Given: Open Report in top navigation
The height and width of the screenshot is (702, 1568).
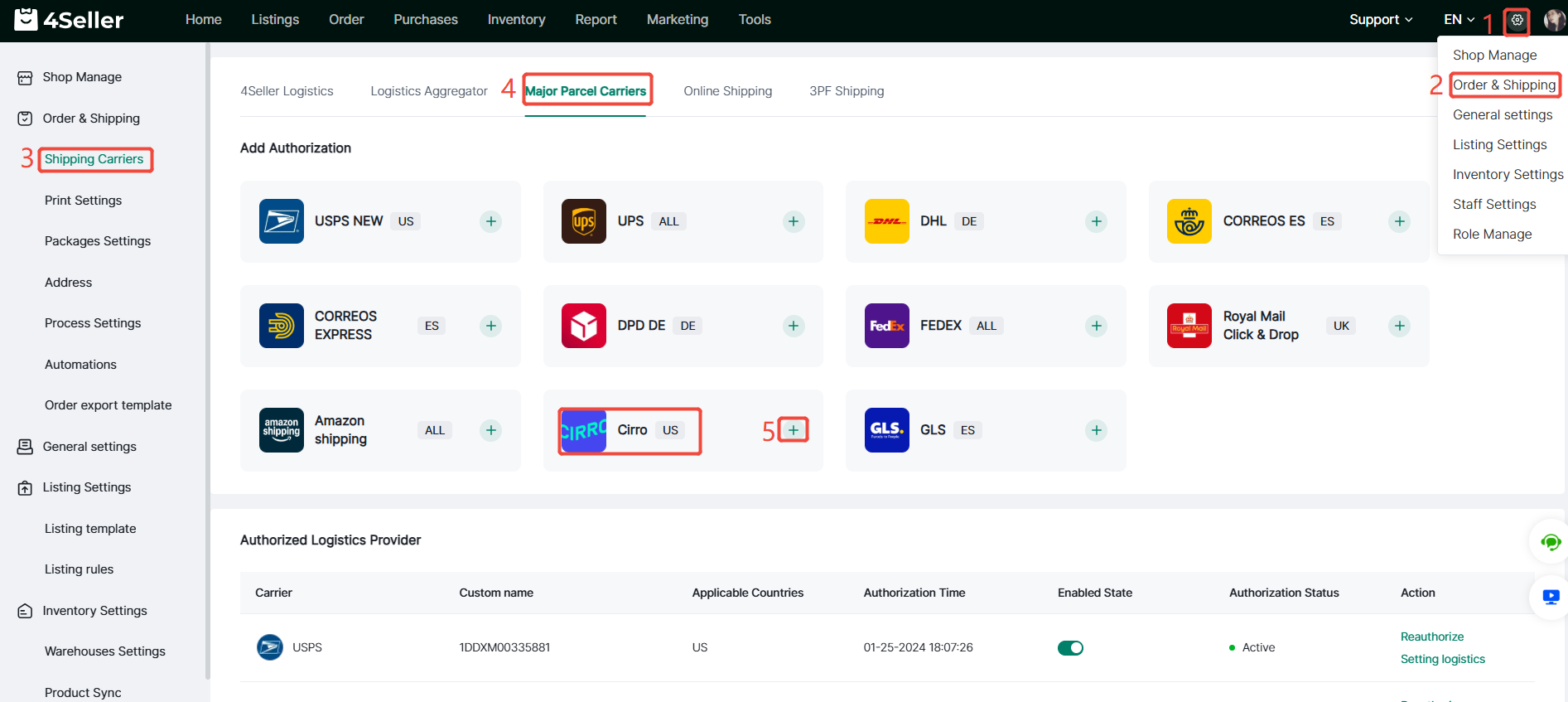Looking at the screenshot, I should coord(596,20).
